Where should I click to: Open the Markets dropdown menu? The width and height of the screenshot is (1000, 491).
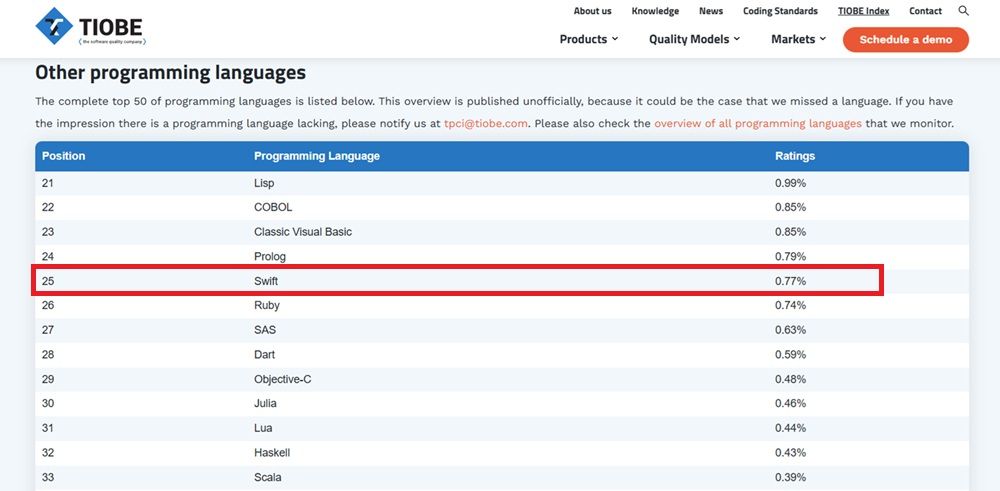(798, 39)
